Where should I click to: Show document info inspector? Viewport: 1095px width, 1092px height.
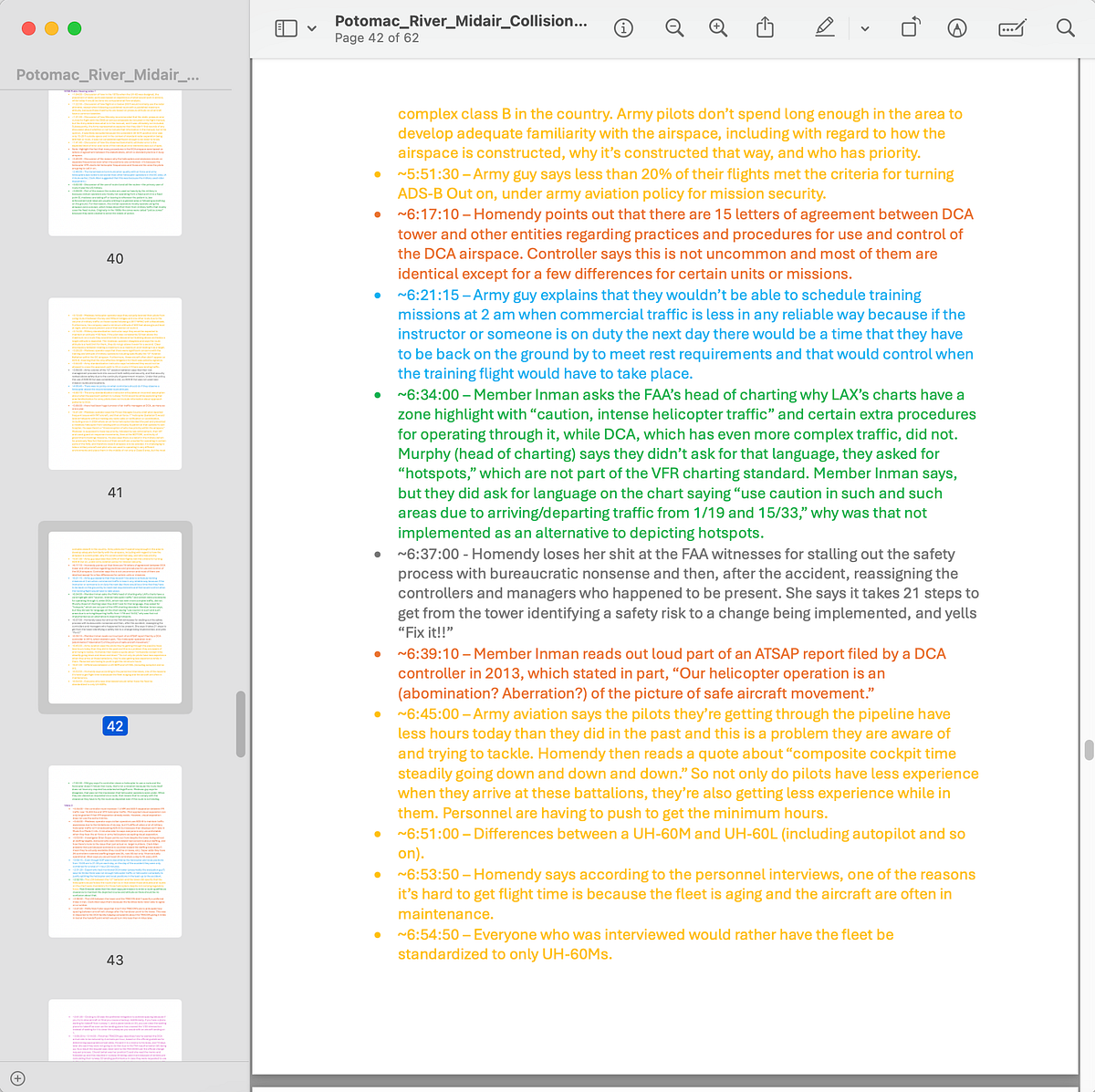(x=624, y=28)
